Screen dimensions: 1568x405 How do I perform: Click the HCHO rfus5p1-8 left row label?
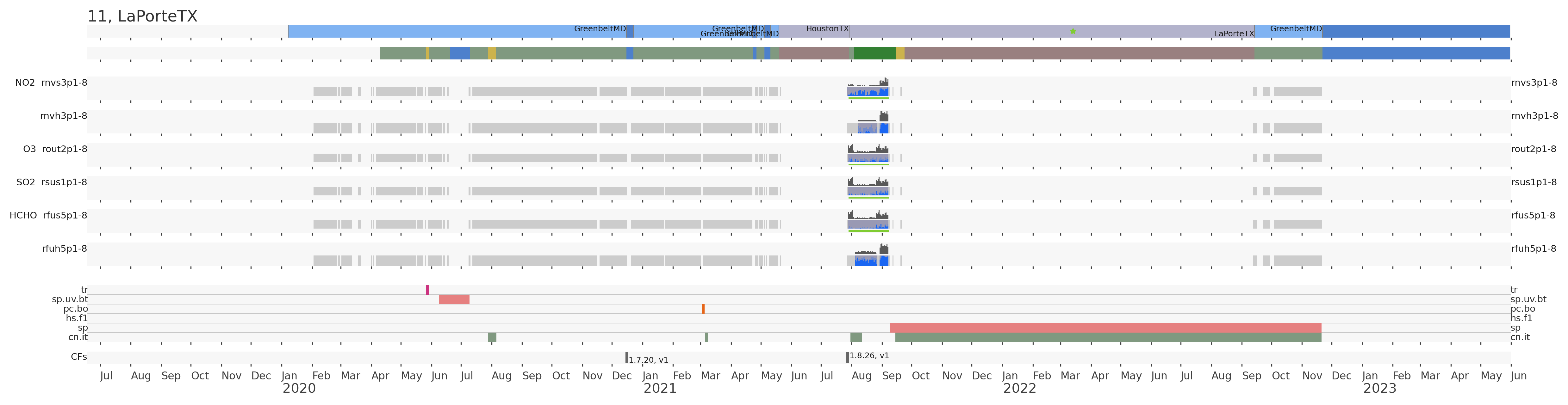[x=48, y=215]
